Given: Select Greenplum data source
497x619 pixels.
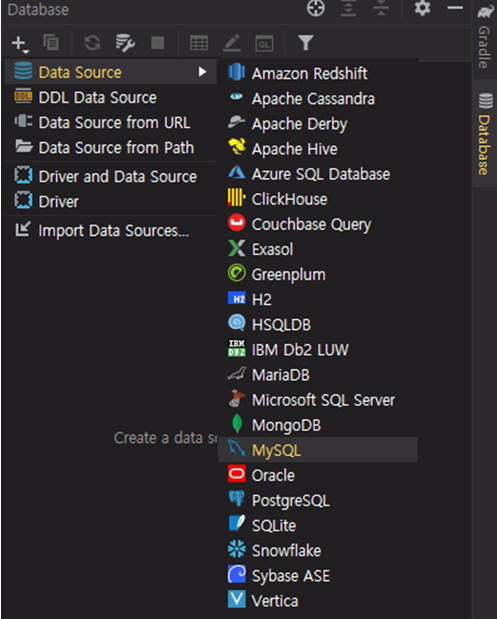Looking at the screenshot, I should click(318, 274).
